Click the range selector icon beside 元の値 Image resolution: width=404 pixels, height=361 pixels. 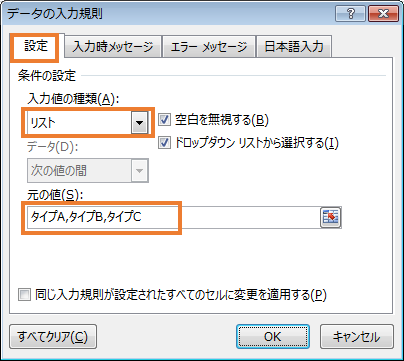(x=330, y=217)
